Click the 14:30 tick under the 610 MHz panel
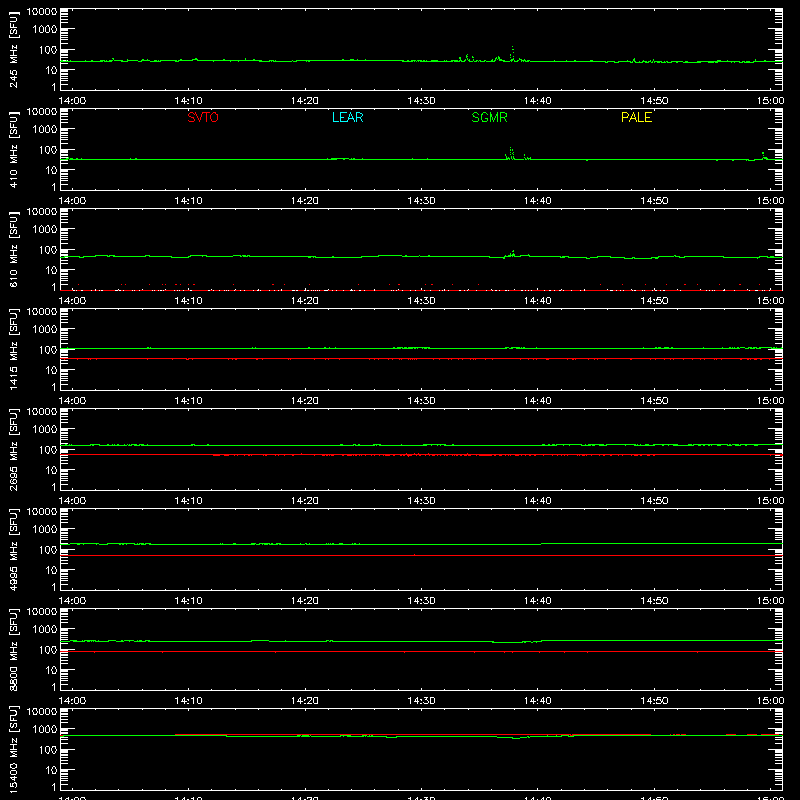 point(421,301)
